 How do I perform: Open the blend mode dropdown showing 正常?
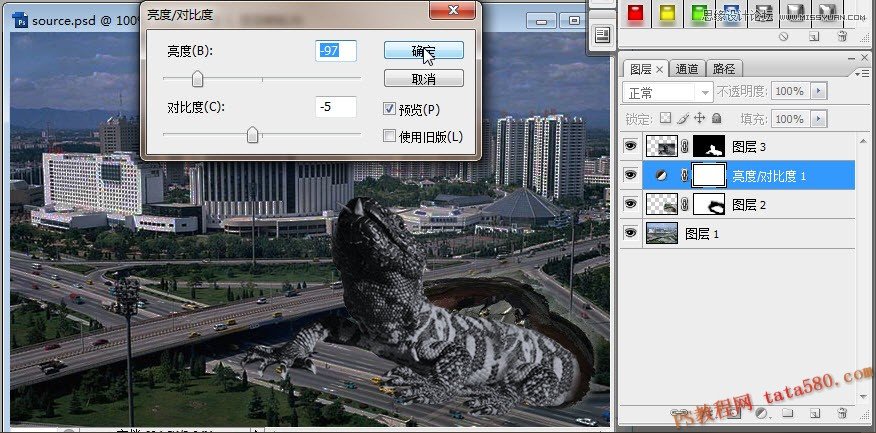(x=668, y=92)
